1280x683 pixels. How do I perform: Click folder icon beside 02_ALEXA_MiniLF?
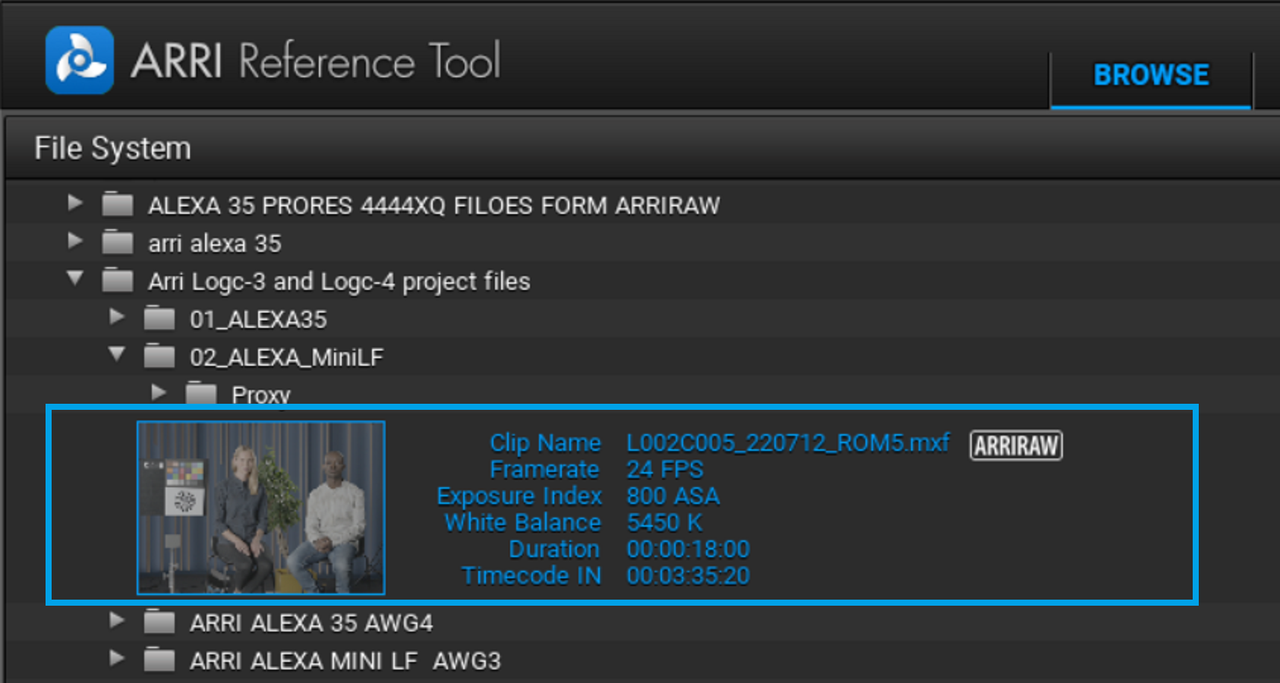click(160, 357)
